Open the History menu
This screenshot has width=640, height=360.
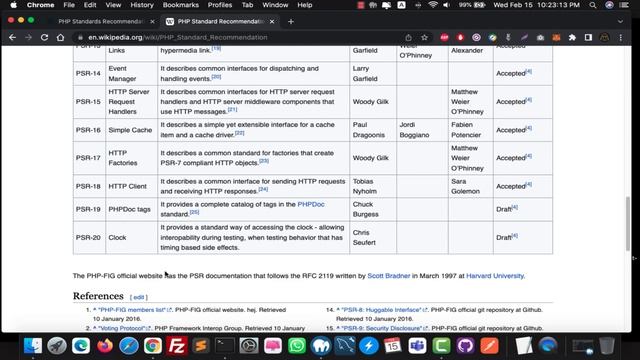[x=142, y=5]
